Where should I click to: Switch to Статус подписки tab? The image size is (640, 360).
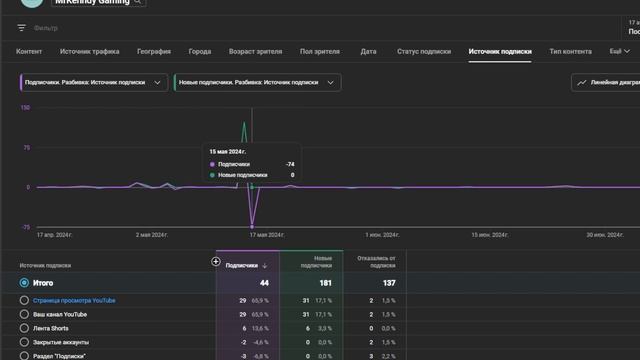pyautogui.click(x=424, y=51)
